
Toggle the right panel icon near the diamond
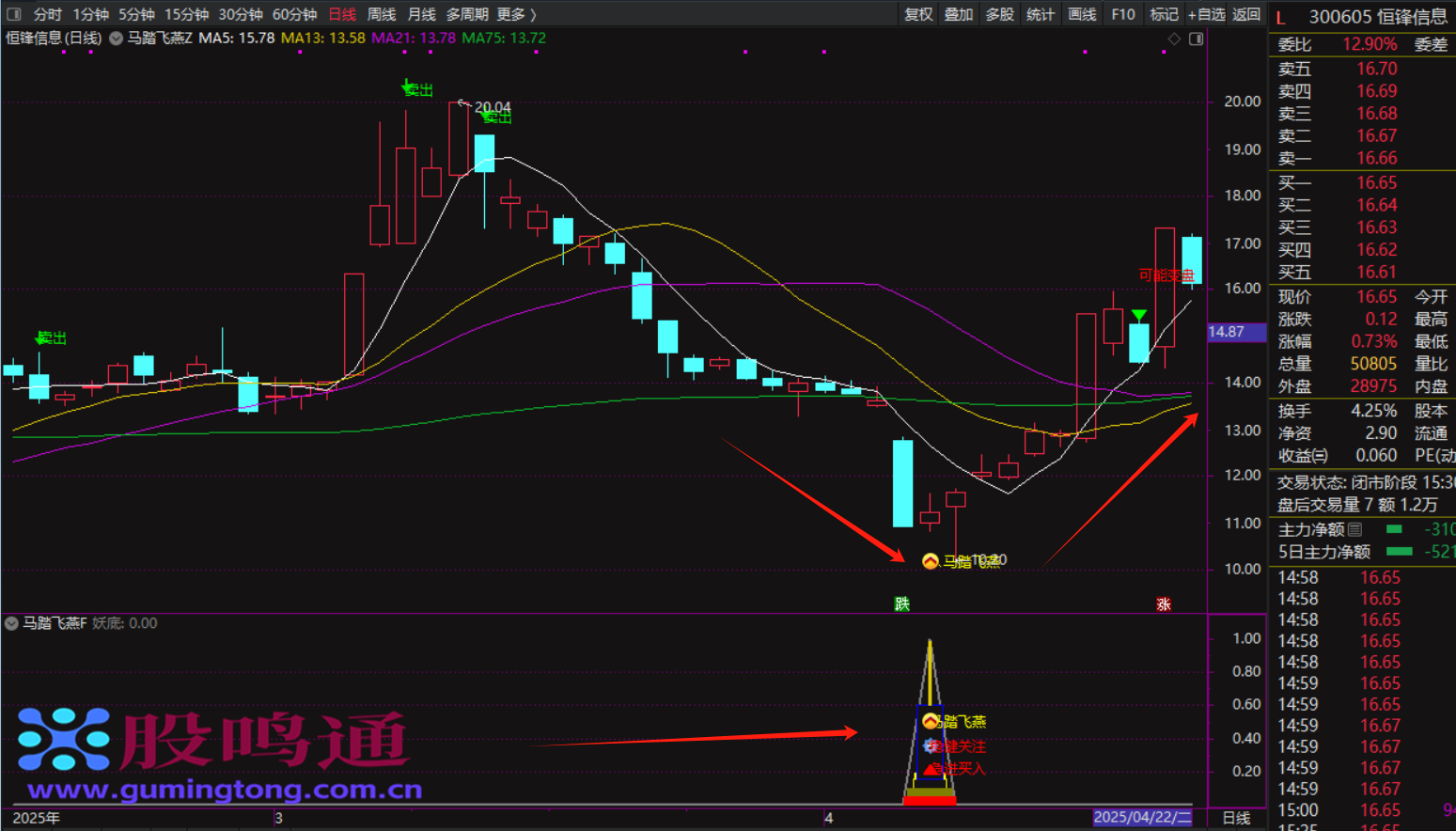pos(1196,39)
